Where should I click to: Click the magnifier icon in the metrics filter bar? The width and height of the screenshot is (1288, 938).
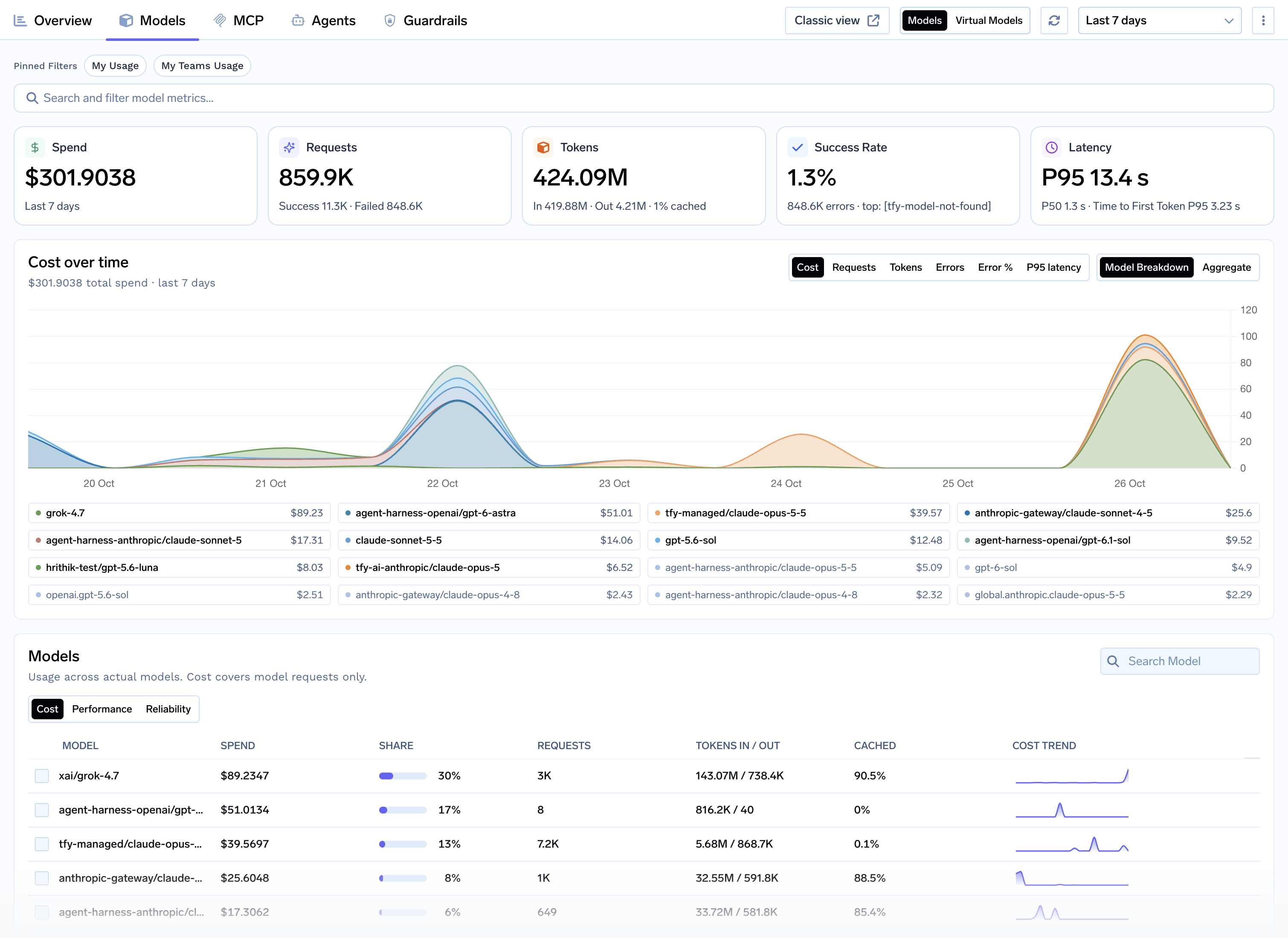(x=32, y=98)
